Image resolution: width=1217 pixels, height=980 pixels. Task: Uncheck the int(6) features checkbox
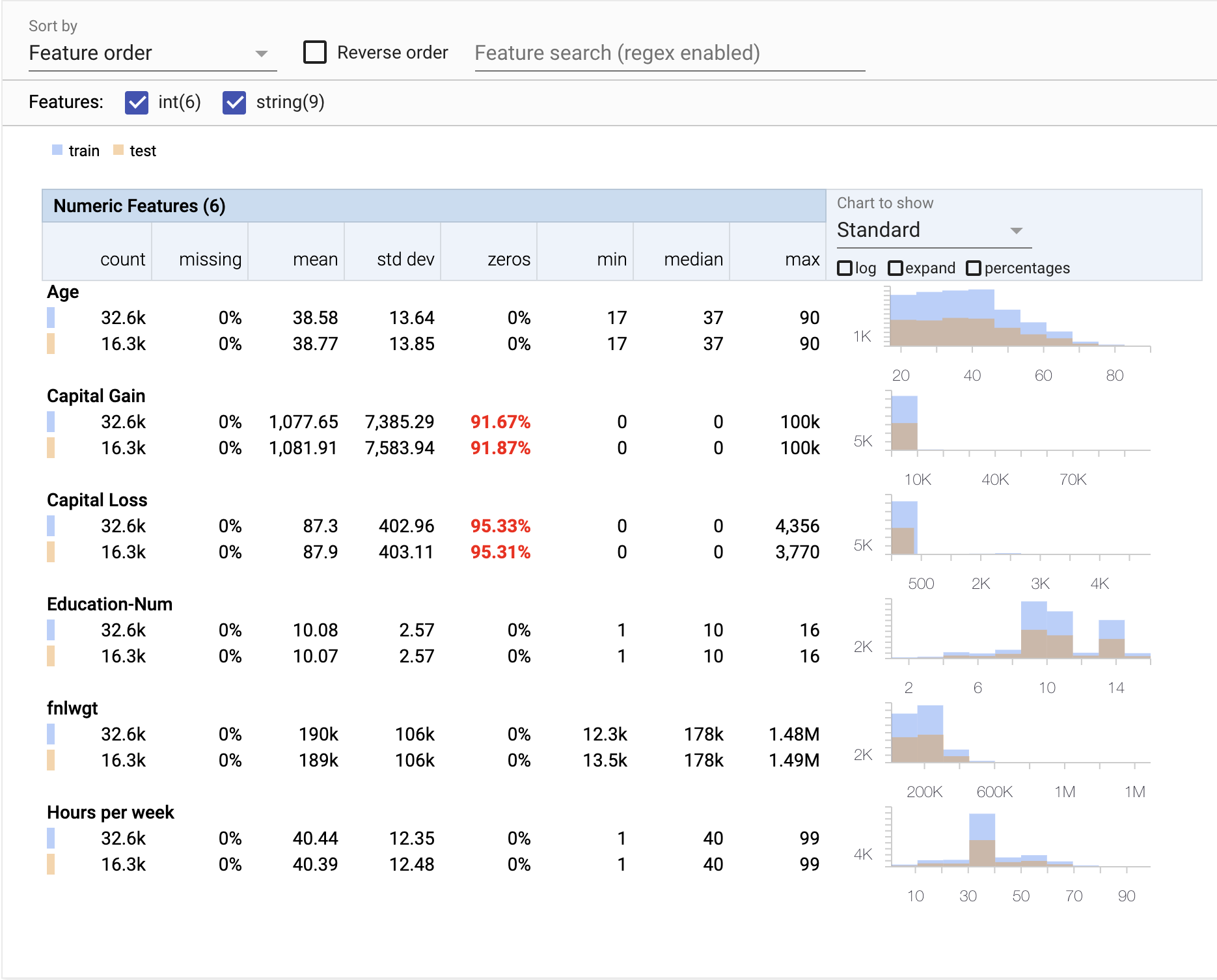[137, 102]
